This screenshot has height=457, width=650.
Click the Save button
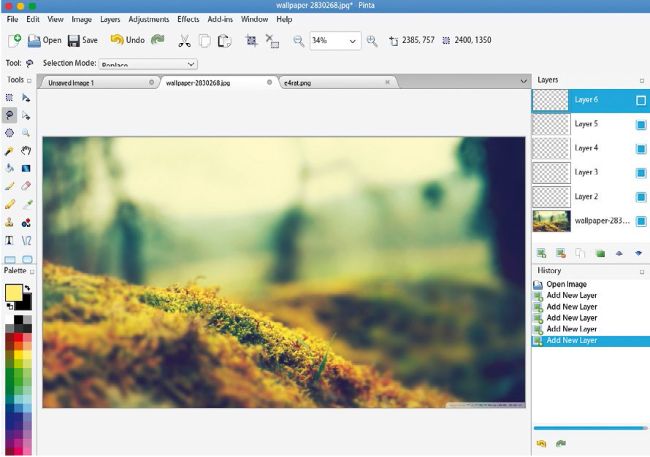click(x=82, y=41)
